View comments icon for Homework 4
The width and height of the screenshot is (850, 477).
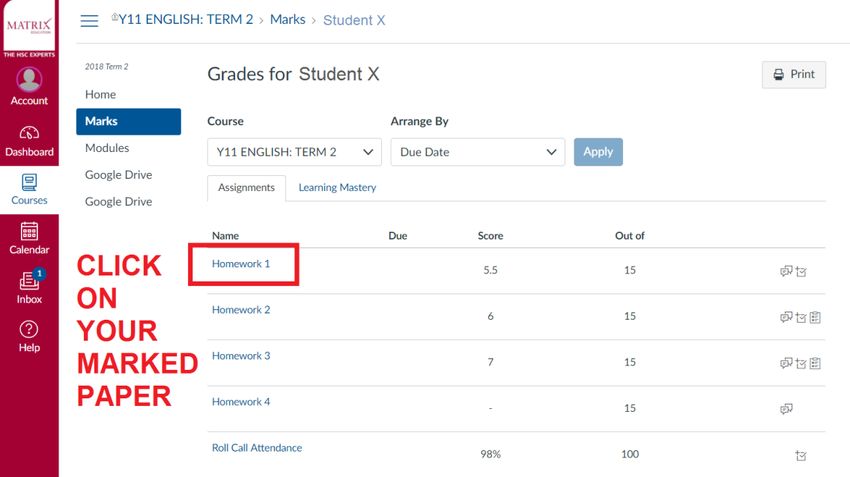(x=786, y=409)
